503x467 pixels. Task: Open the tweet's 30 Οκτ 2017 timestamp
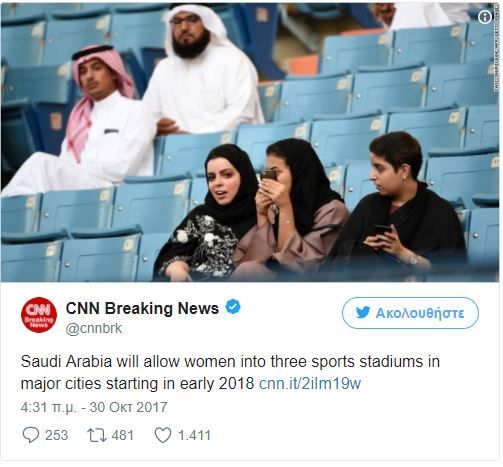[128, 407]
